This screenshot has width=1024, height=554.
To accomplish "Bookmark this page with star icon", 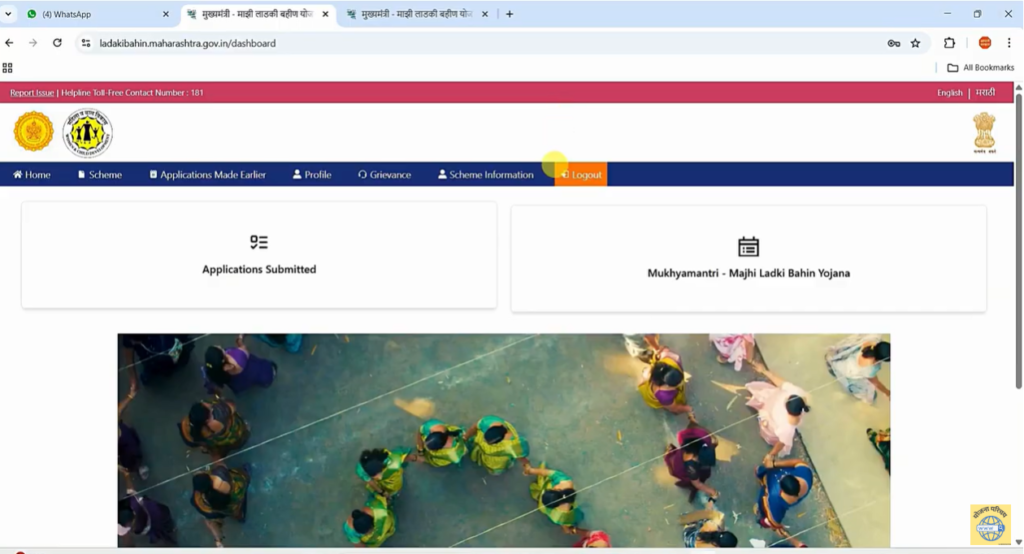I will (915, 43).
